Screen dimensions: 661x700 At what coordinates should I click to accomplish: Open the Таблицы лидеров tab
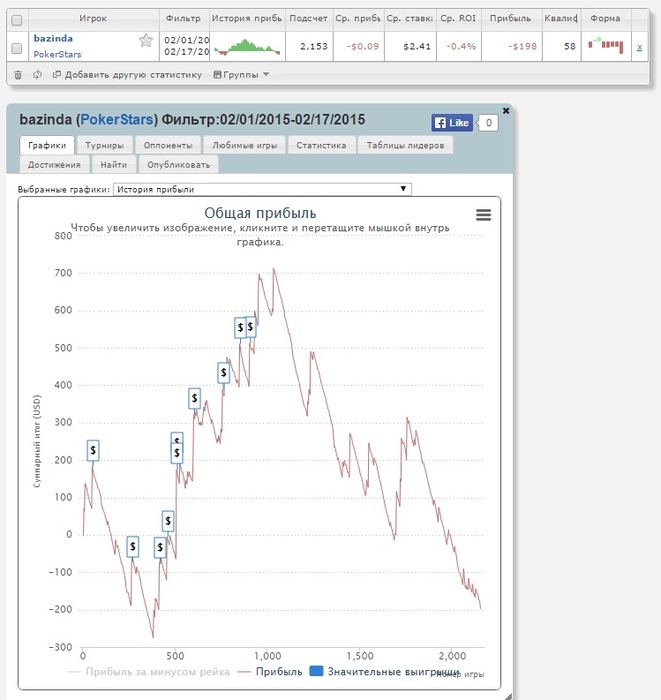pyautogui.click(x=405, y=145)
